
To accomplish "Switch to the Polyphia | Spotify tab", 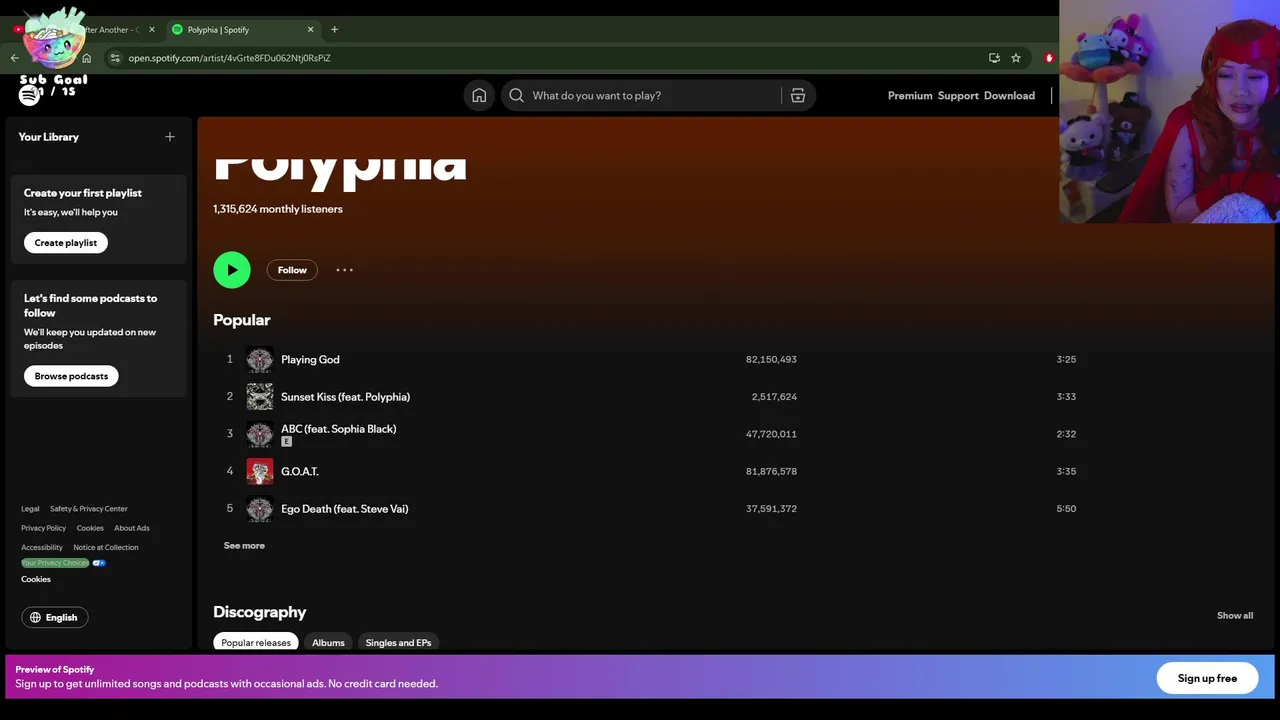I will coord(241,30).
